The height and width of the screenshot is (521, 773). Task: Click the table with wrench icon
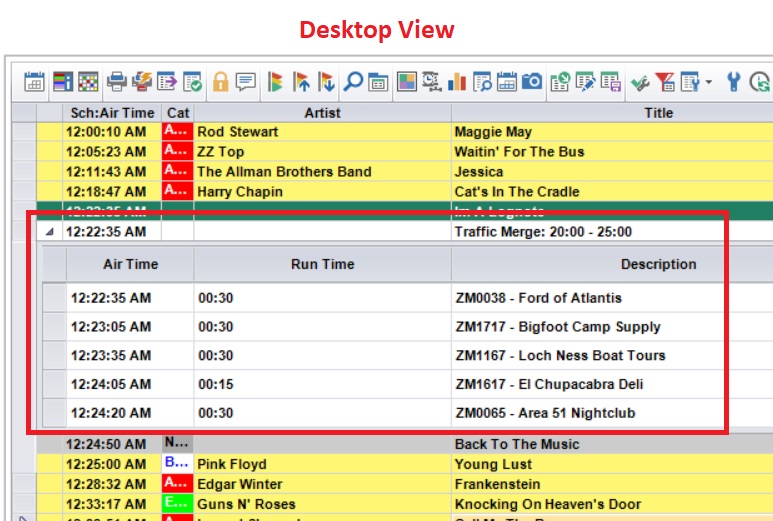pos(690,82)
